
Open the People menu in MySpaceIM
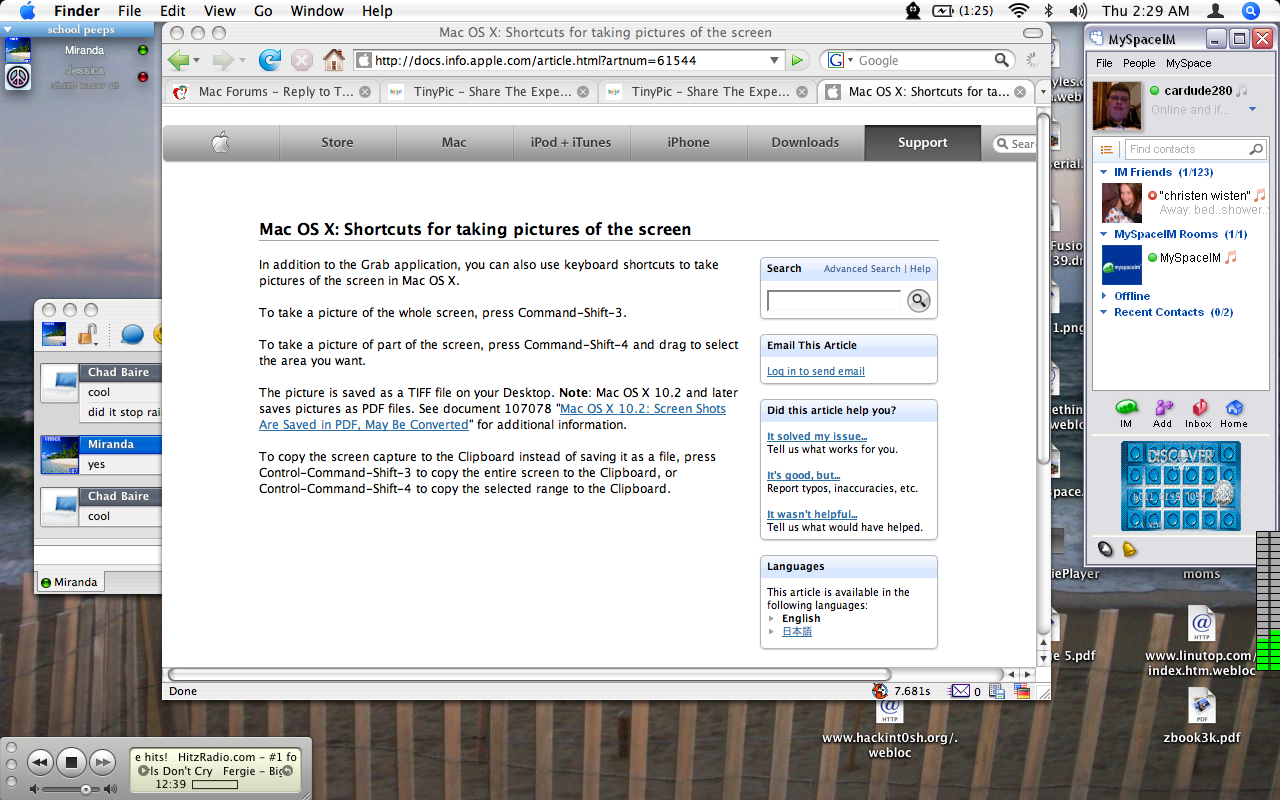coord(1139,63)
